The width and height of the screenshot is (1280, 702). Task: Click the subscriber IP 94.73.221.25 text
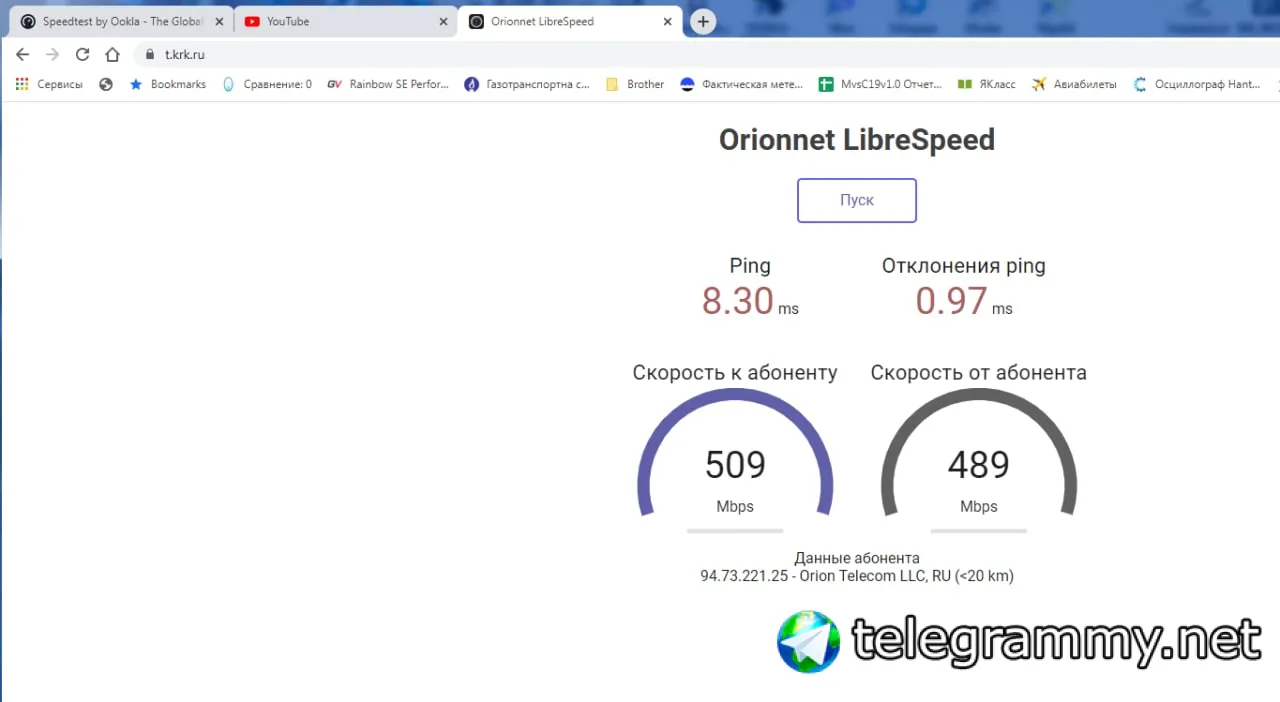[744, 576]
